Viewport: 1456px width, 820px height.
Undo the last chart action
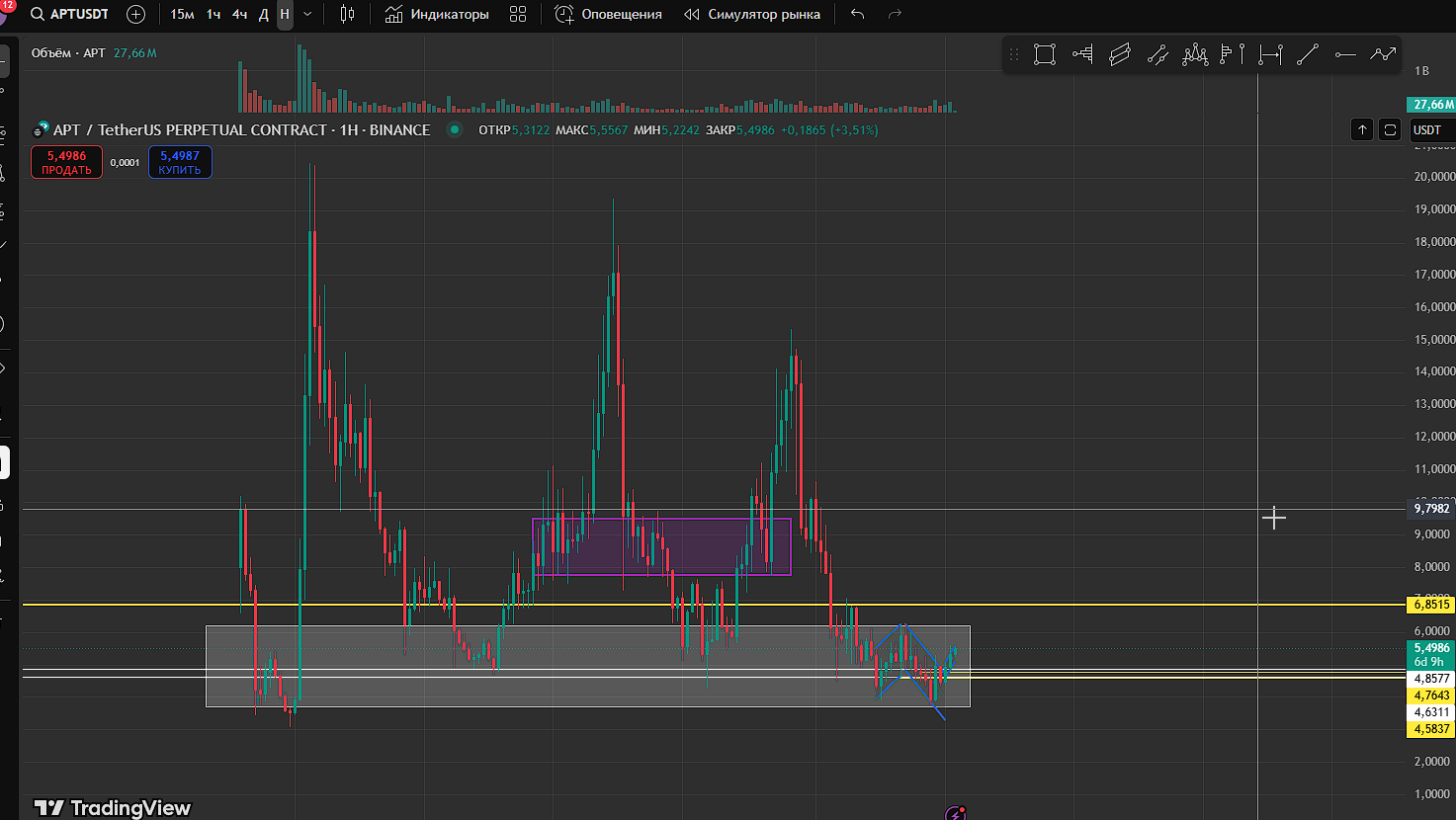click(857, 14)
